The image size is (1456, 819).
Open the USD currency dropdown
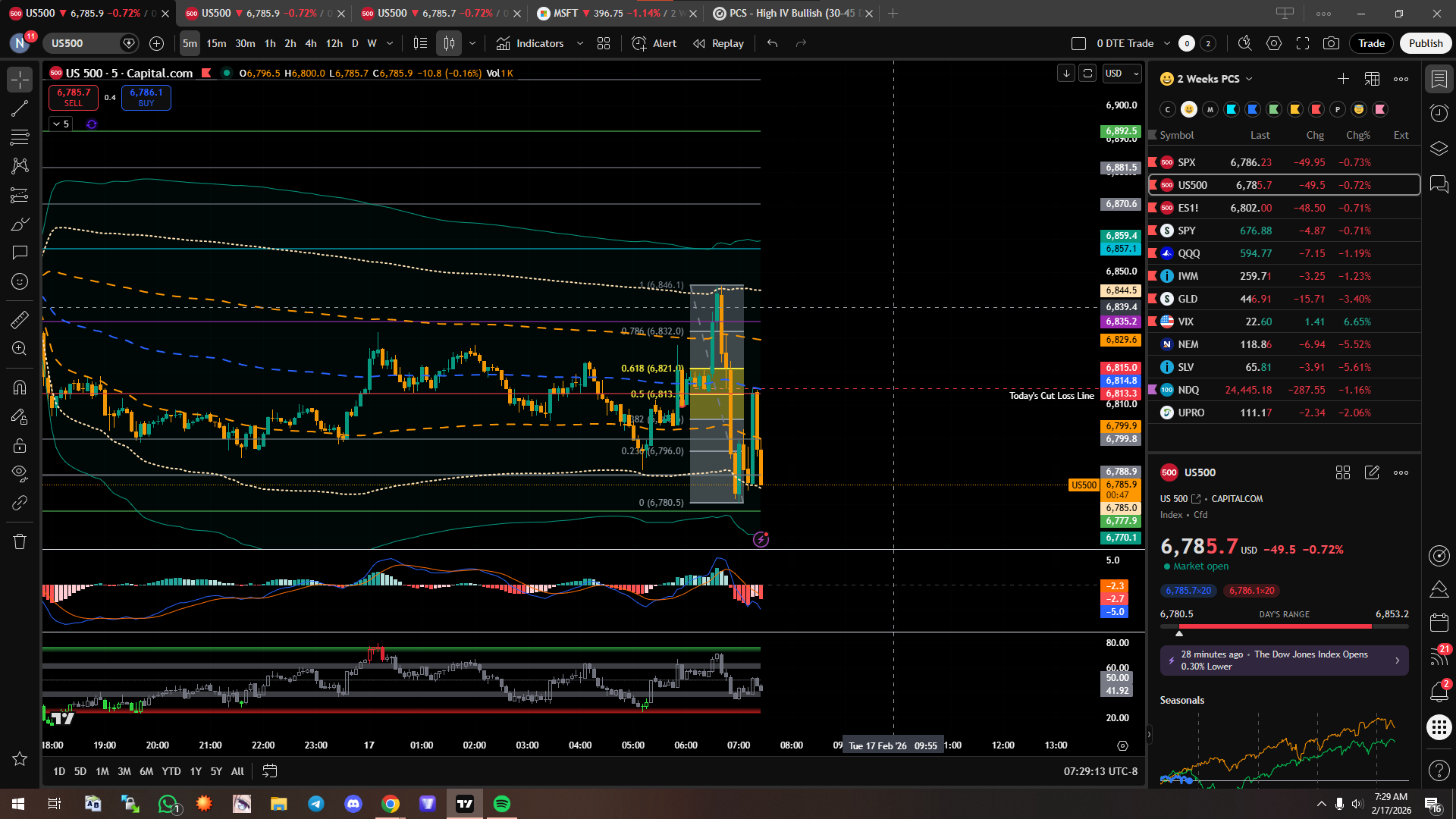pyautogui.click(x=1122, y=74)
